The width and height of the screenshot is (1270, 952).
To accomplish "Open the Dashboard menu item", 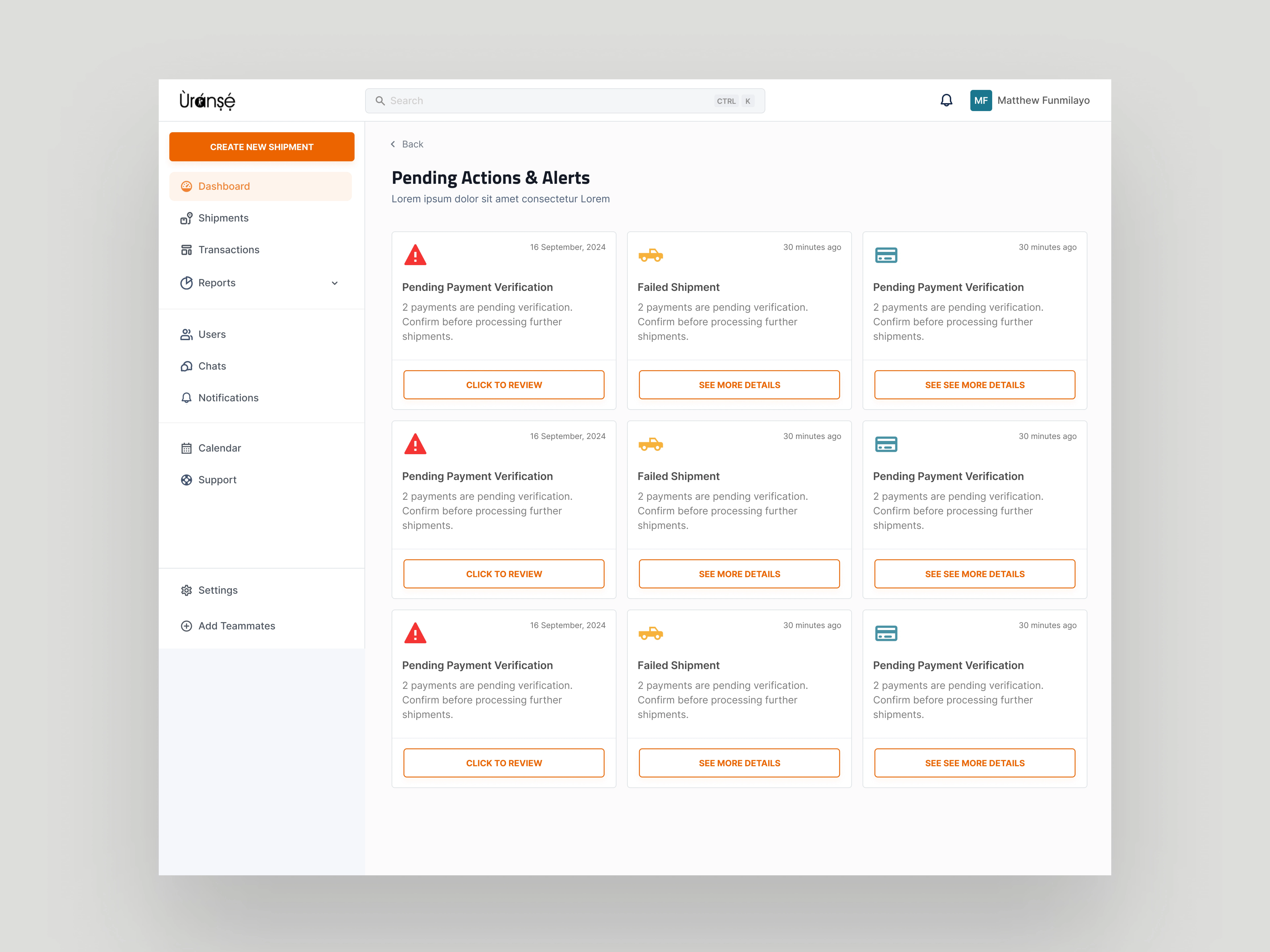I will pos(261,186).
